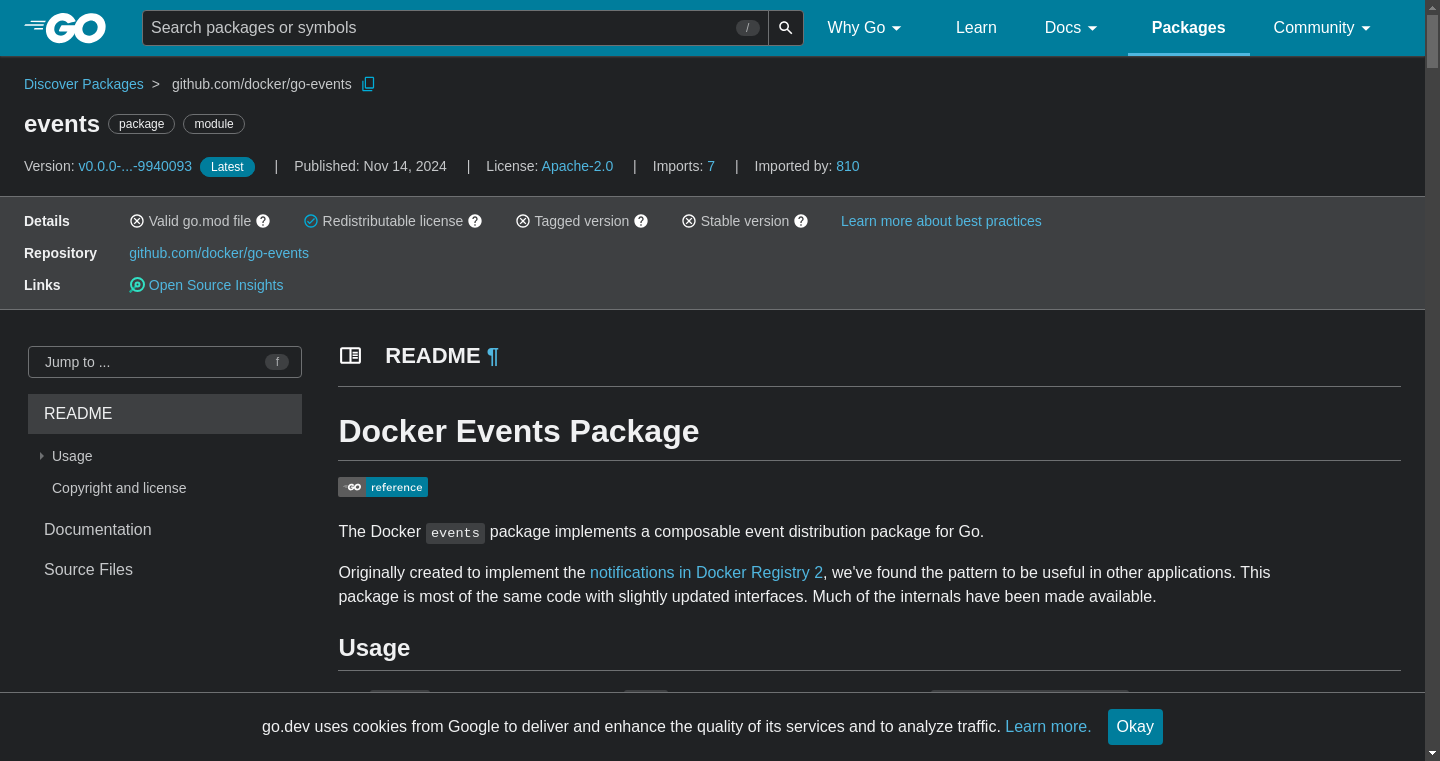Viewport: 1440px width, 761px height.
Task: Click help icon next to Tagged version
Action: (x=641, y=221)
